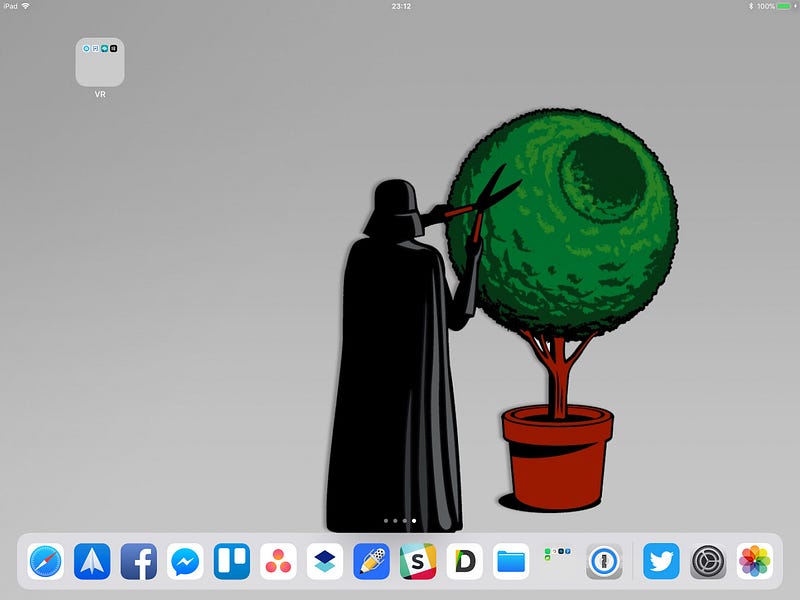The width and height of the screenshot is (800, 600).
Task: Open the Twitter app
Action: (x=661, y=561)
